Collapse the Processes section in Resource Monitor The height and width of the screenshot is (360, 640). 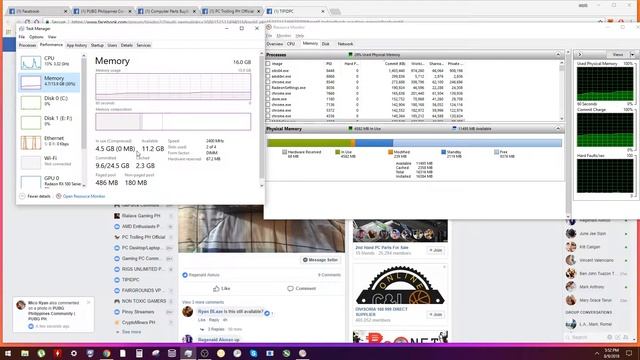coord(558,55)
